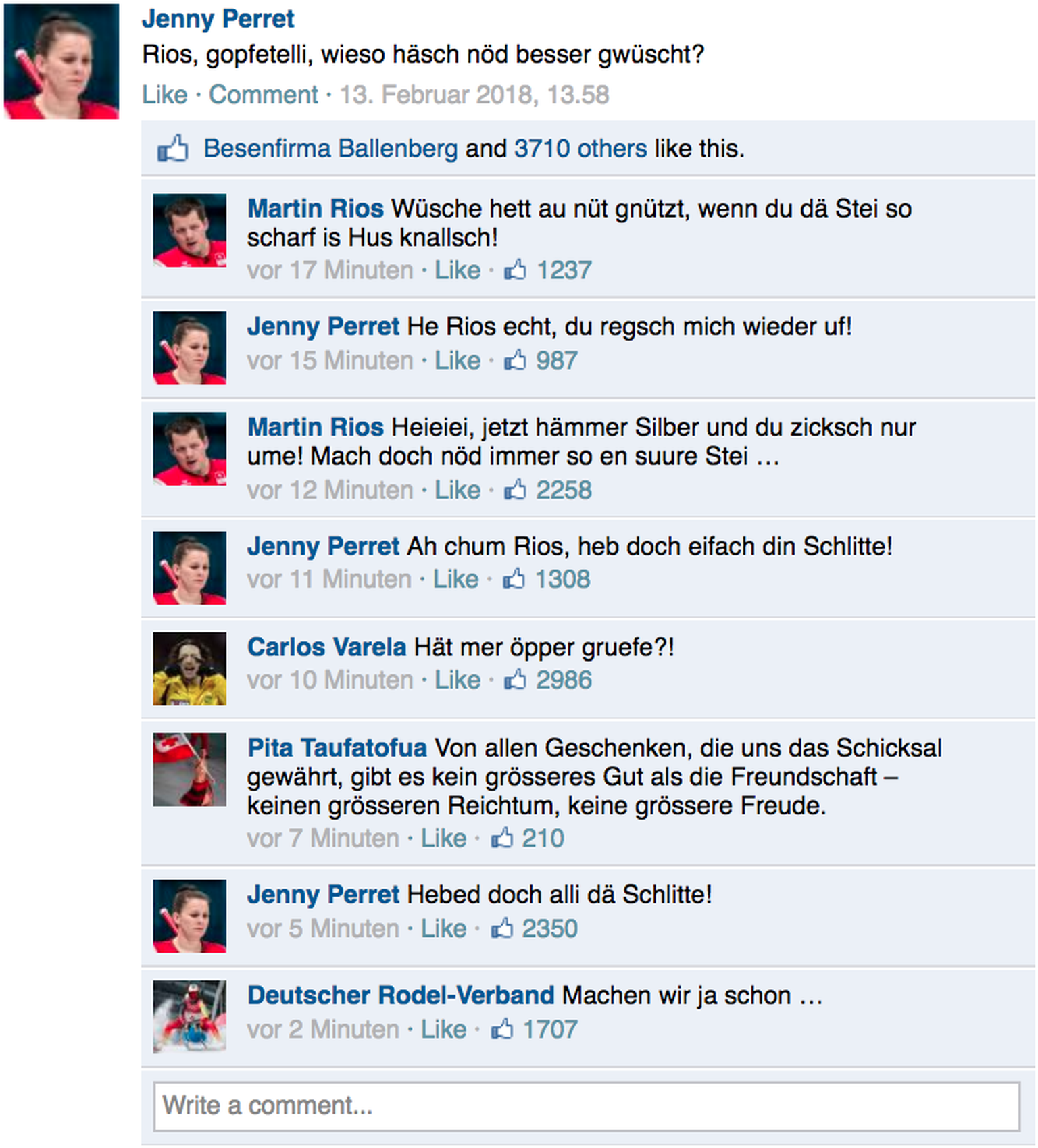Click thumbs-up icon showing 987 likes

(x=515, y=360)
